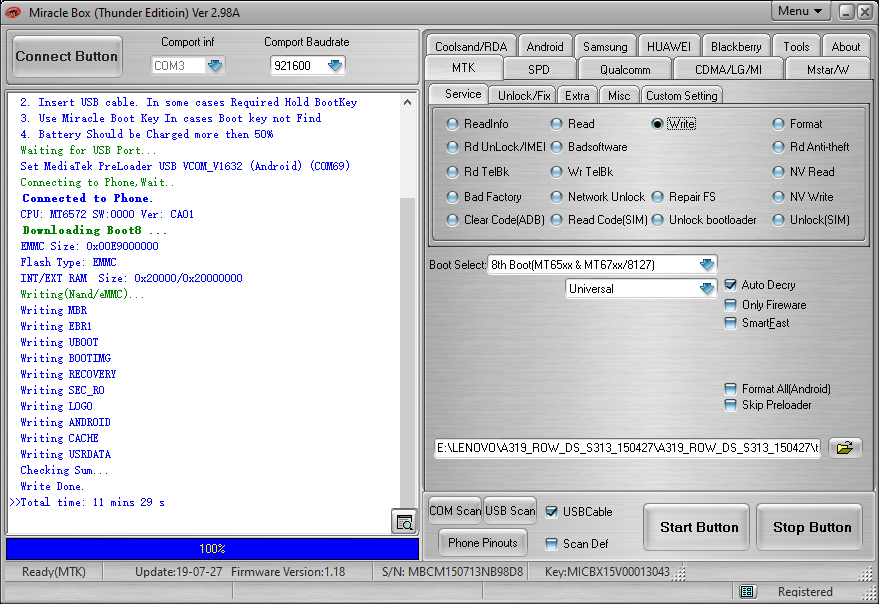Image resolution: width=879 pixels, height=604 pixels.
Task: Open the Mstar/W tab
Action: [x=827, y=70]
